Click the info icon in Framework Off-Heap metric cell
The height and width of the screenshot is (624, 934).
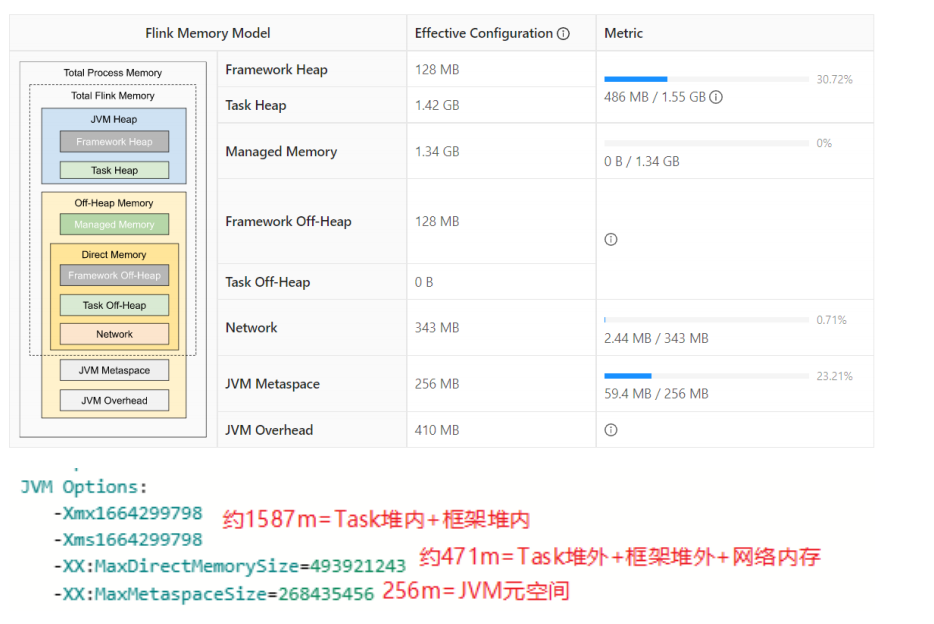pyautogui.click(x=611, y=240)
